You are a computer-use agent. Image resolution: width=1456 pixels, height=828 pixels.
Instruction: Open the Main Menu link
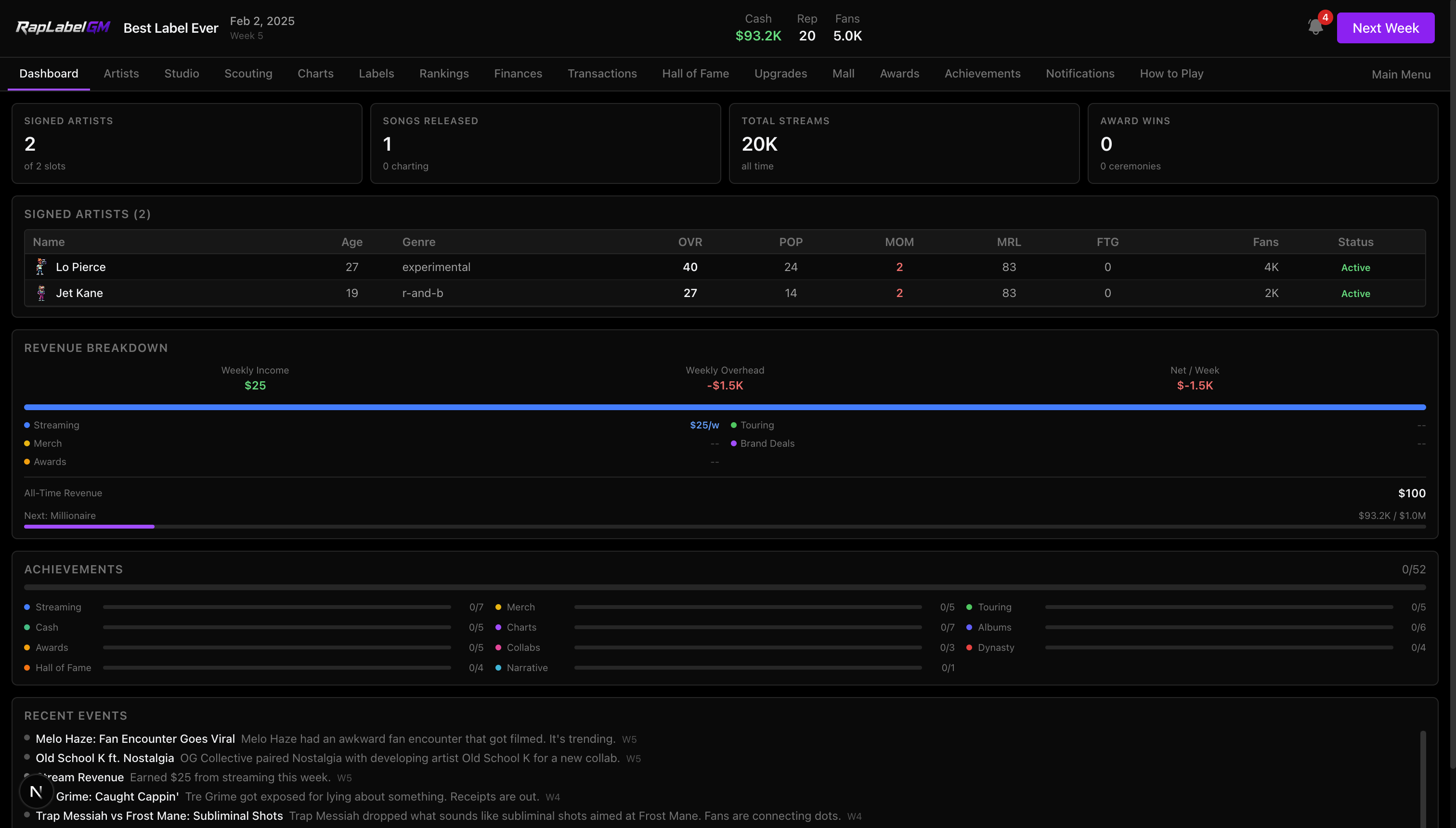click(x=1401, y=75)
